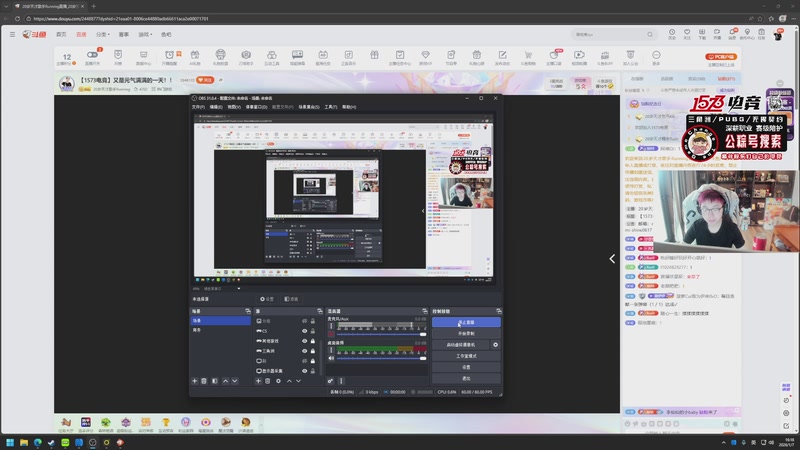Go to the Douyu 直播 tab
The height and width of the screenshot is (450, 800).
click(x=81, y=35)
